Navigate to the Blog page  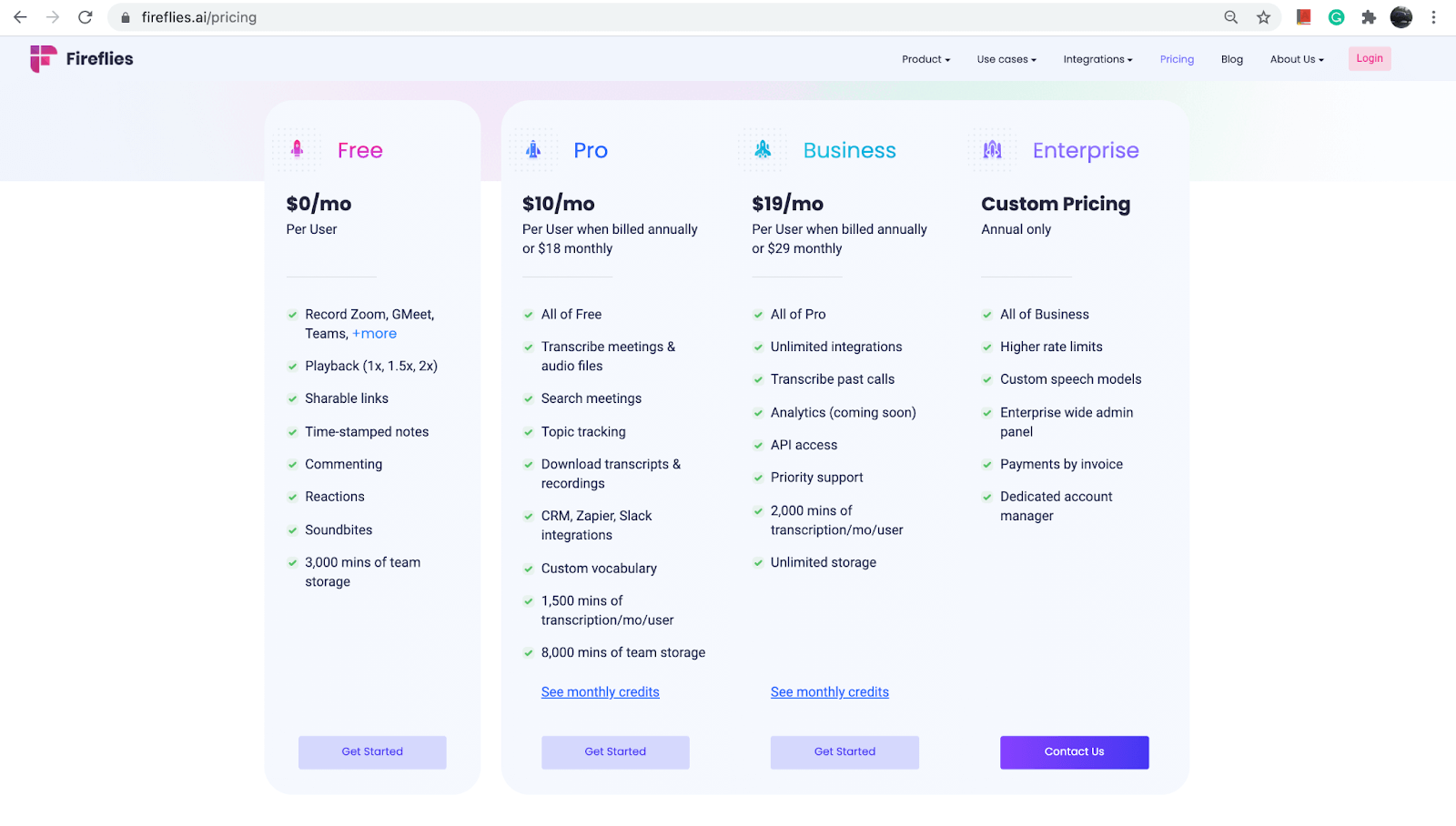pos(1231,58)
